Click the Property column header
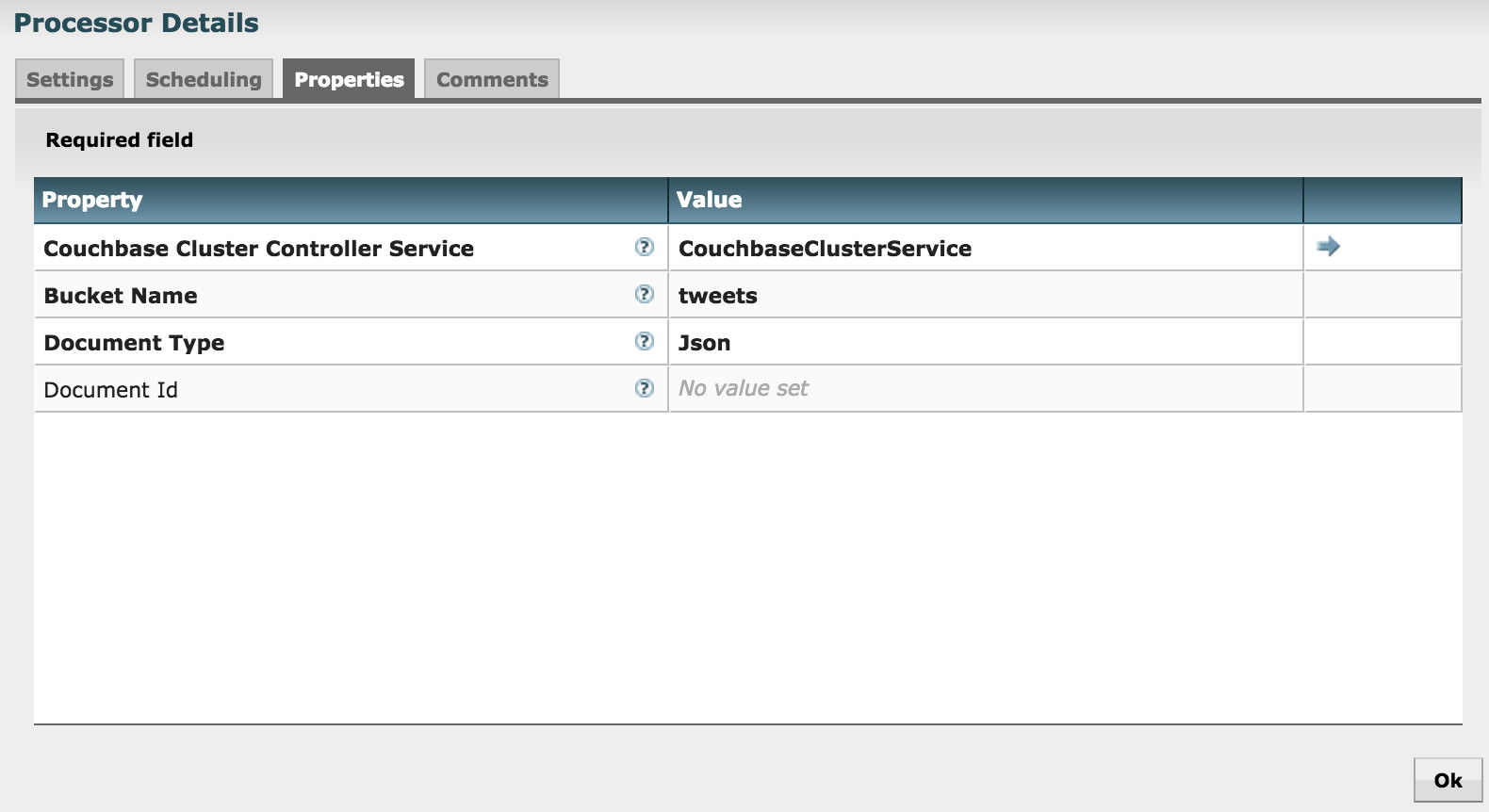 pos(351,200)
